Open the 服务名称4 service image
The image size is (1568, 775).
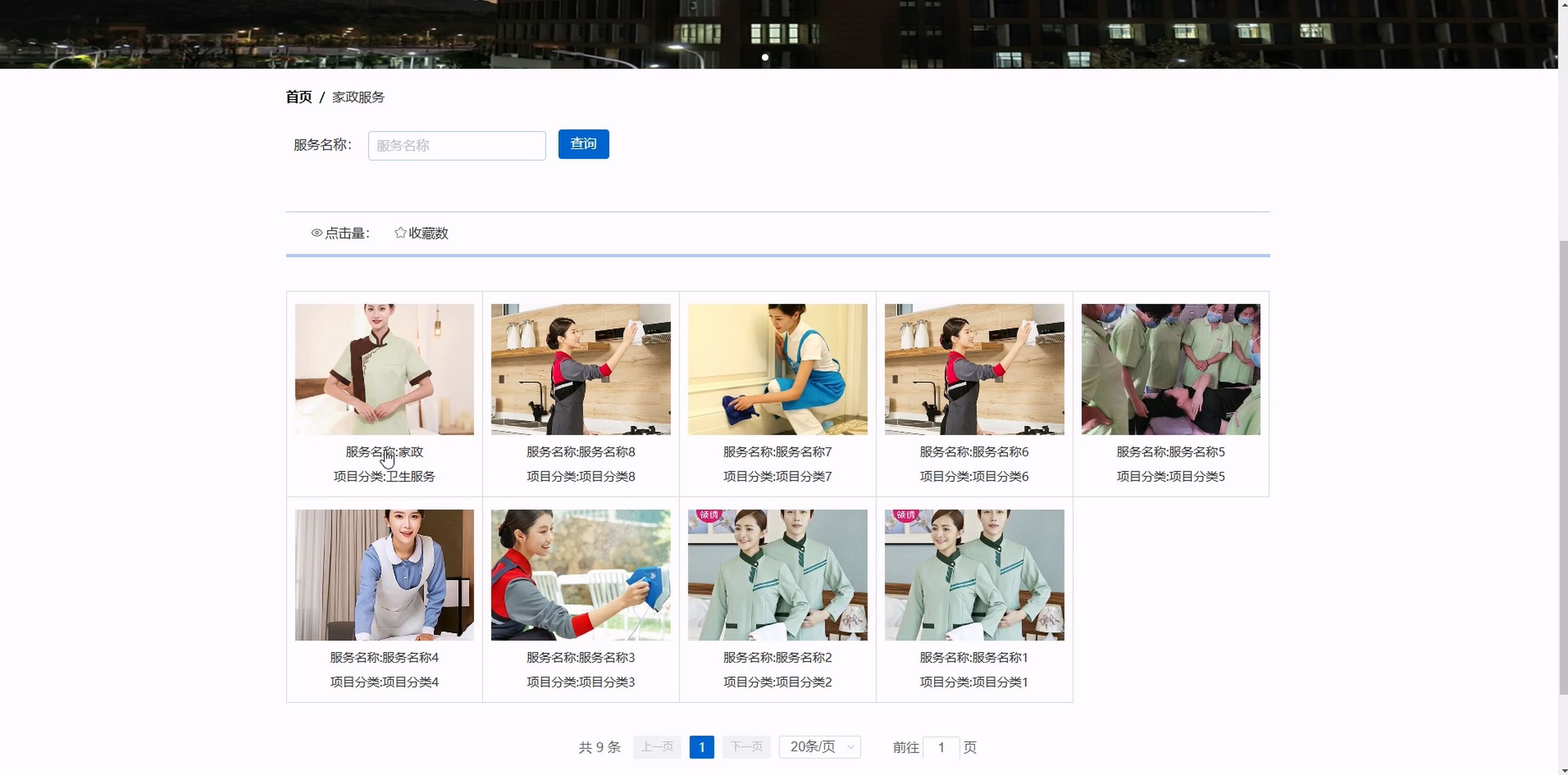coord(384,575)
